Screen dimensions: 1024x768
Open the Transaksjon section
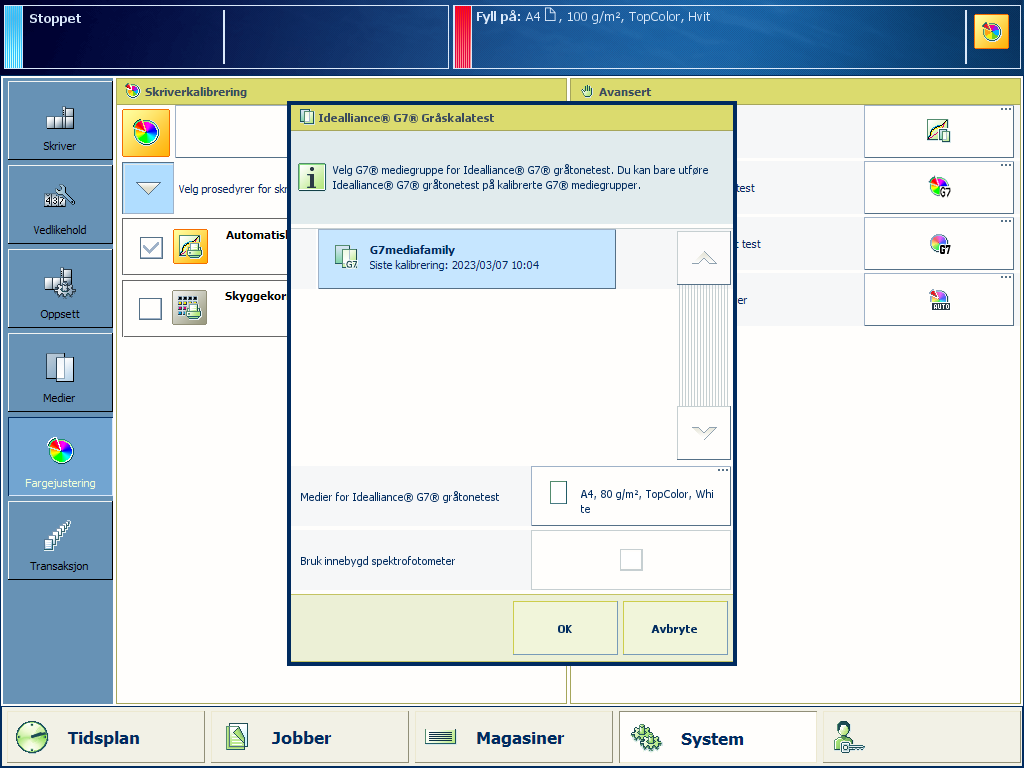pyautogui.click(x=60, y=540)
